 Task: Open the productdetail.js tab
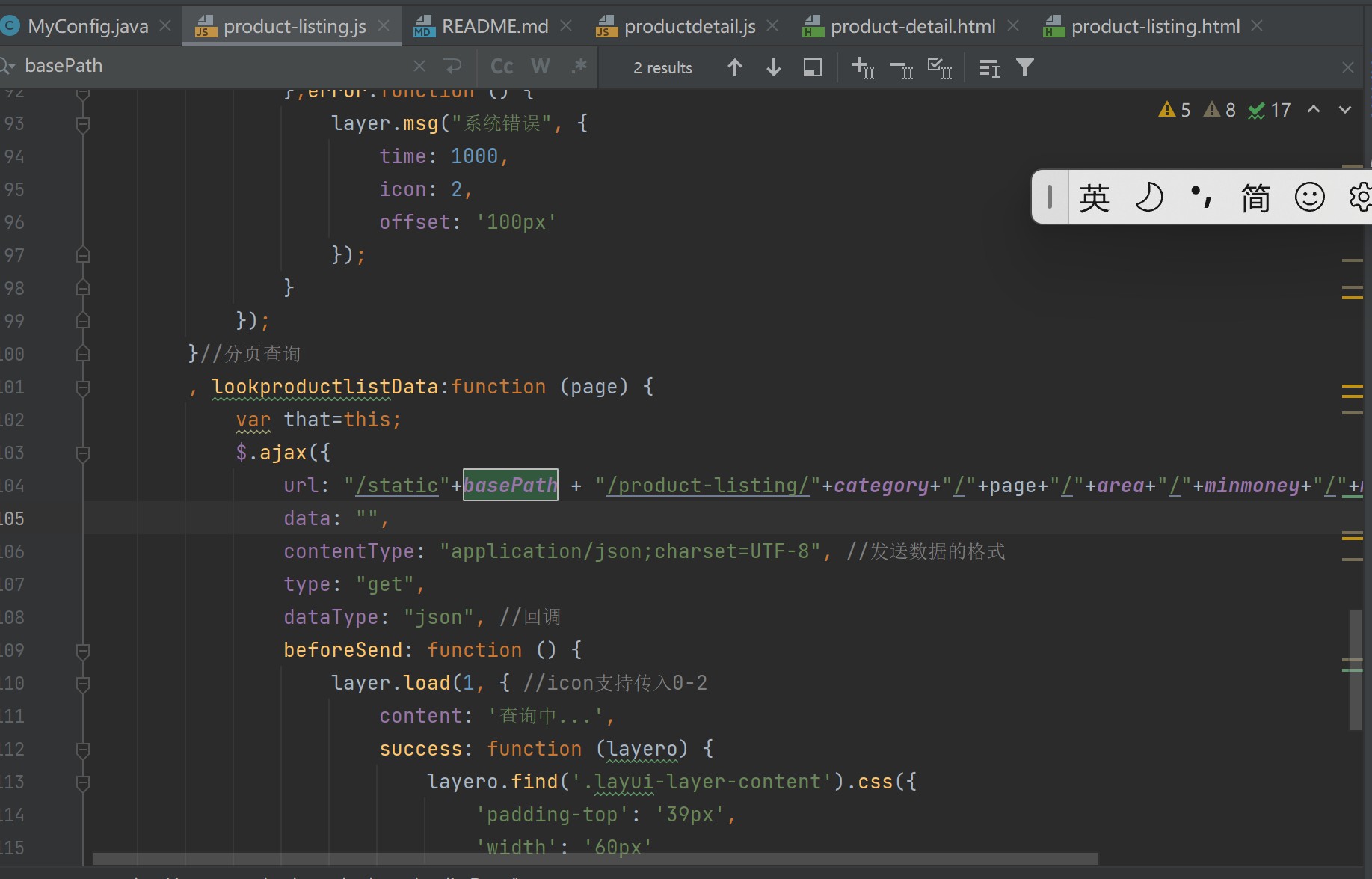(689, 26)
